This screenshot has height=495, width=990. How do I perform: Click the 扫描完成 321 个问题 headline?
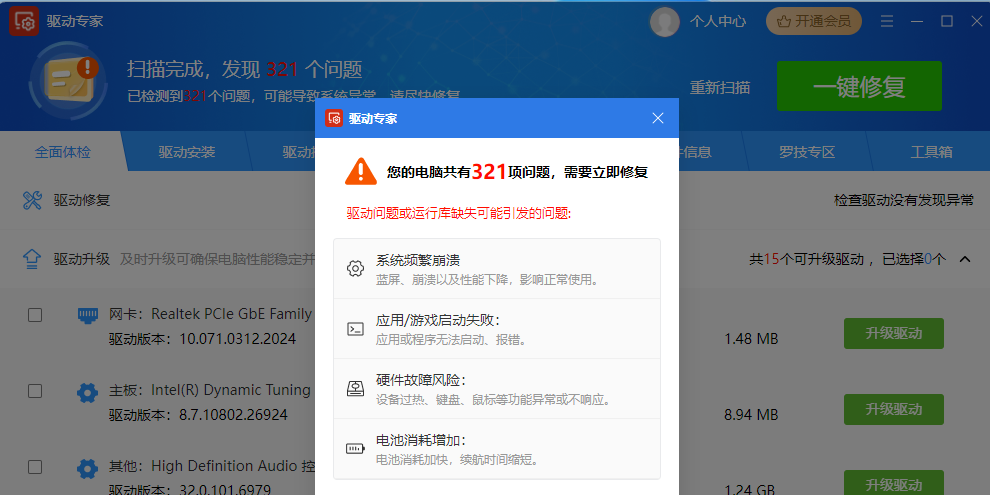(244, 69)
